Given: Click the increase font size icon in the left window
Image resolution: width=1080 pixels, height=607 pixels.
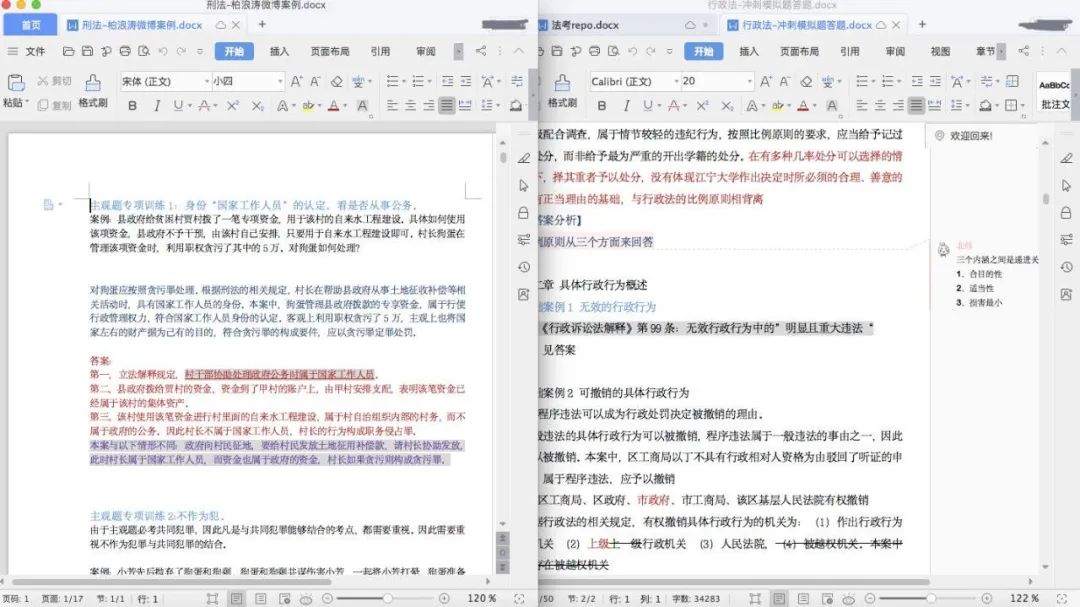Looking at the screenshot, I should pos(296,81).
